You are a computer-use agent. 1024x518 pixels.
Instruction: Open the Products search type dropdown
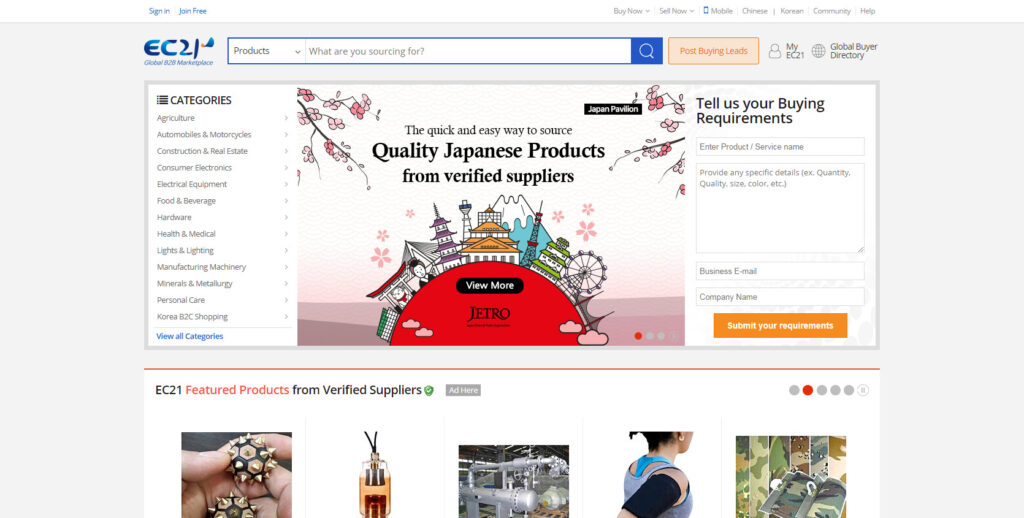coord(266,51)
